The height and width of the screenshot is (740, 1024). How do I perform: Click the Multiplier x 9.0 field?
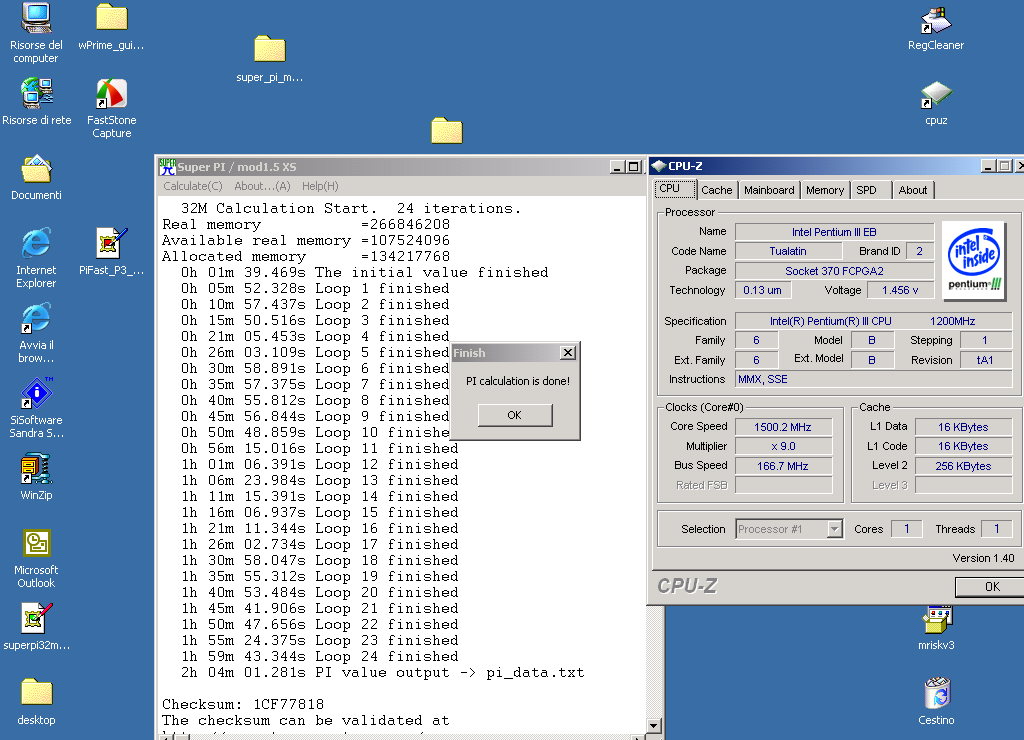coord(783,447)
